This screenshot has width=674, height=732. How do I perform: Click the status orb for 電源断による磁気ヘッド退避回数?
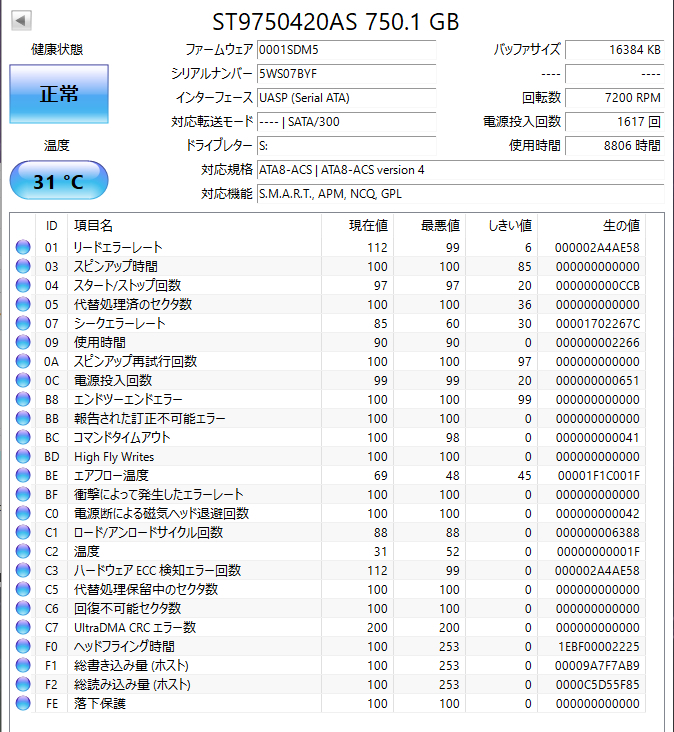tap(23, 513)
